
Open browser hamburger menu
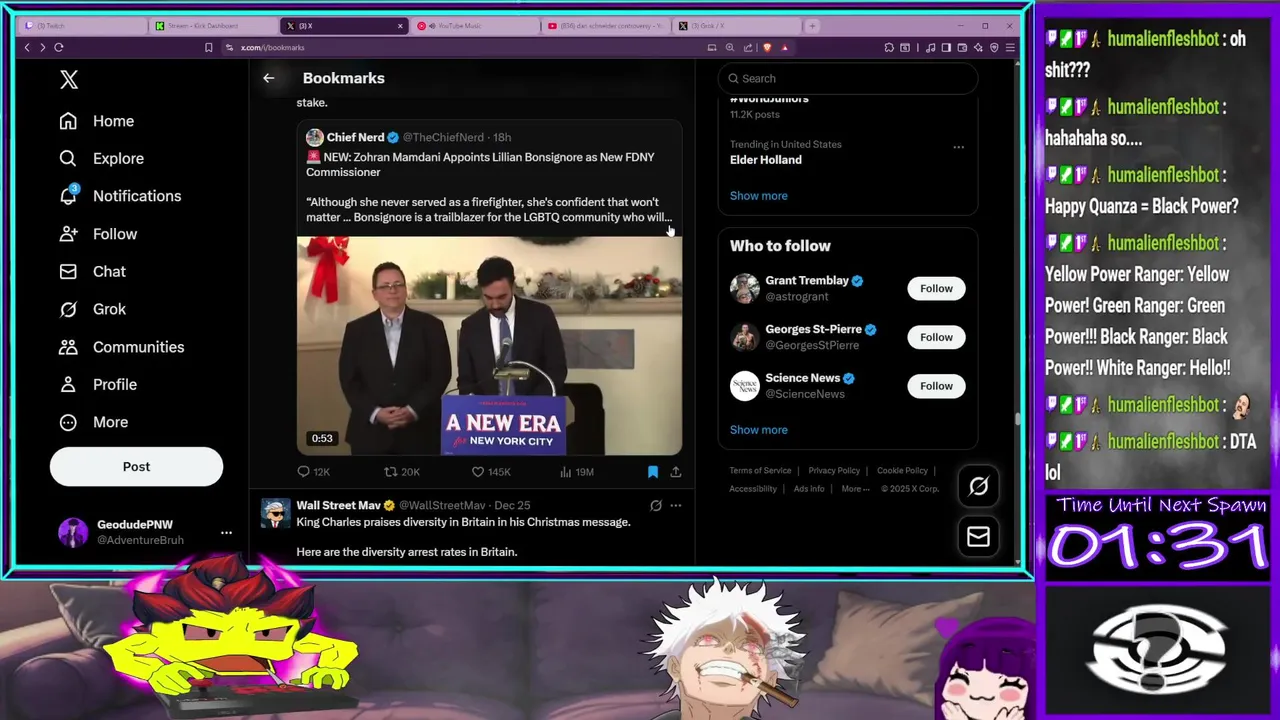(x=1010, y=47)
